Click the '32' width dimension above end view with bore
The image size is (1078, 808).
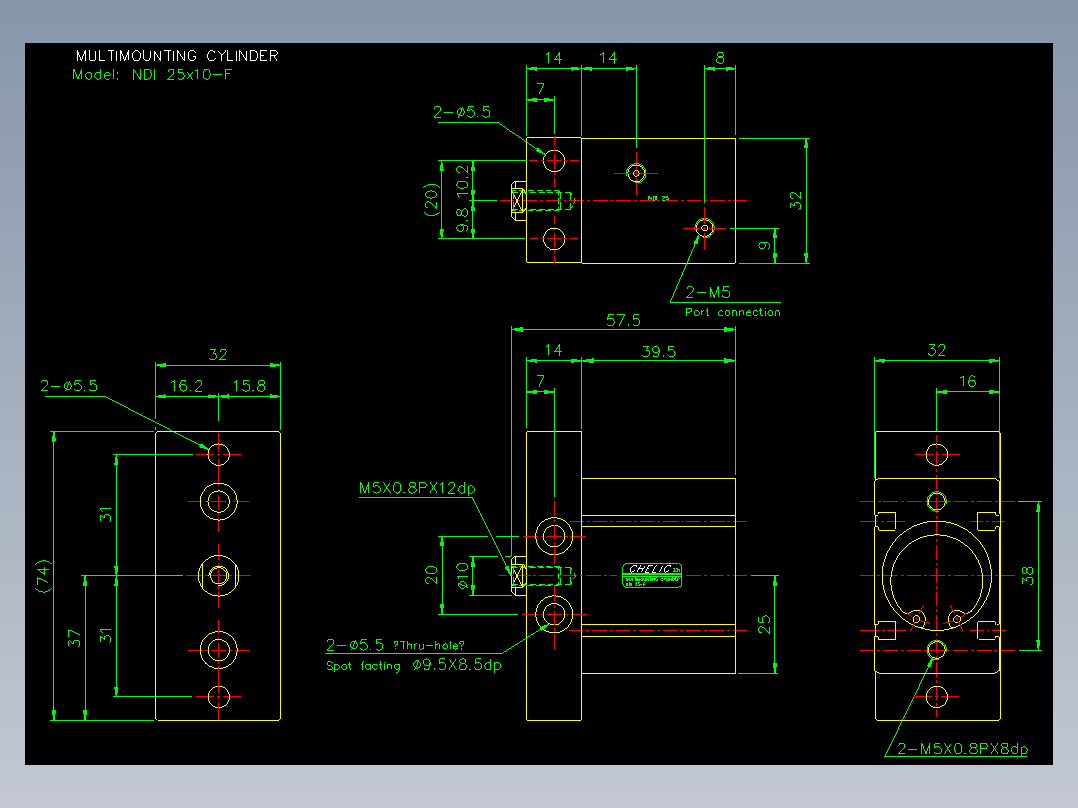coord(936,350)
